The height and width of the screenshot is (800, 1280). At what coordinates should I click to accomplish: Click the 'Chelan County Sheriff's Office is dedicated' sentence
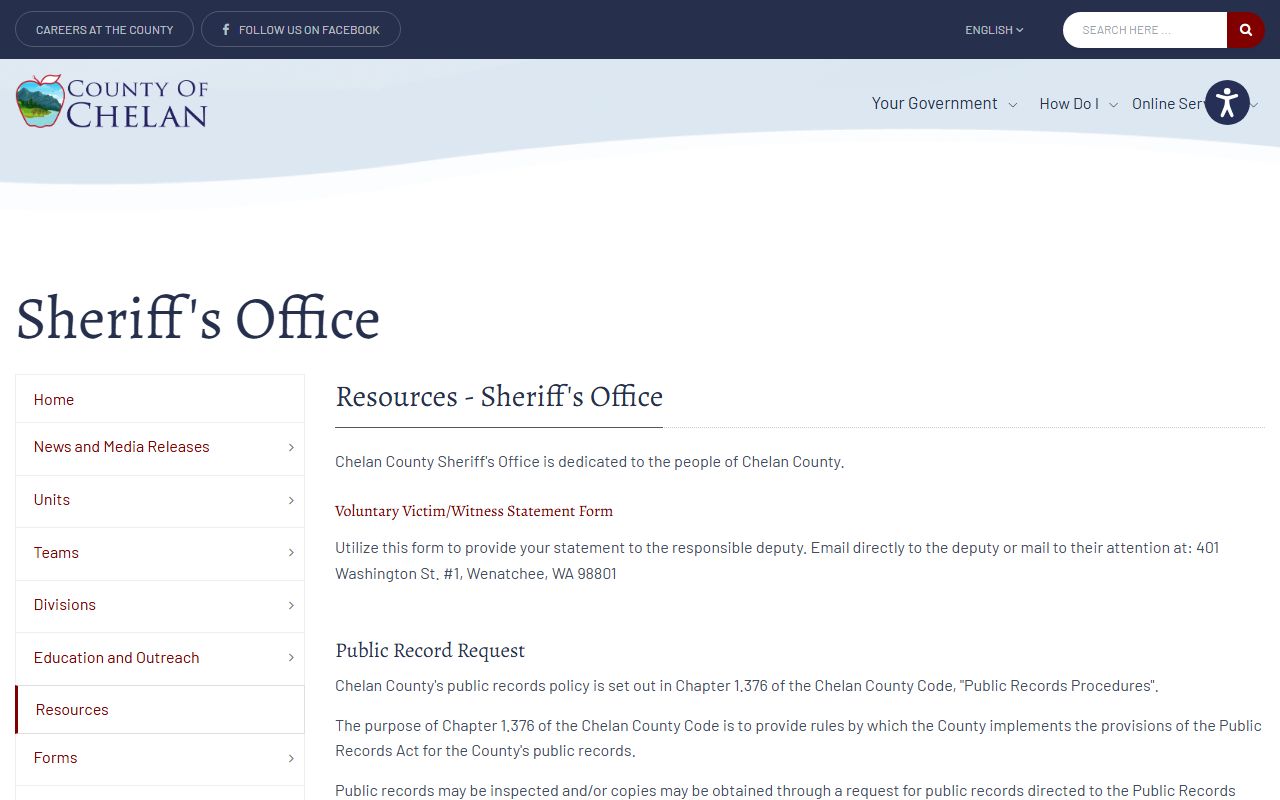point(590,462)
